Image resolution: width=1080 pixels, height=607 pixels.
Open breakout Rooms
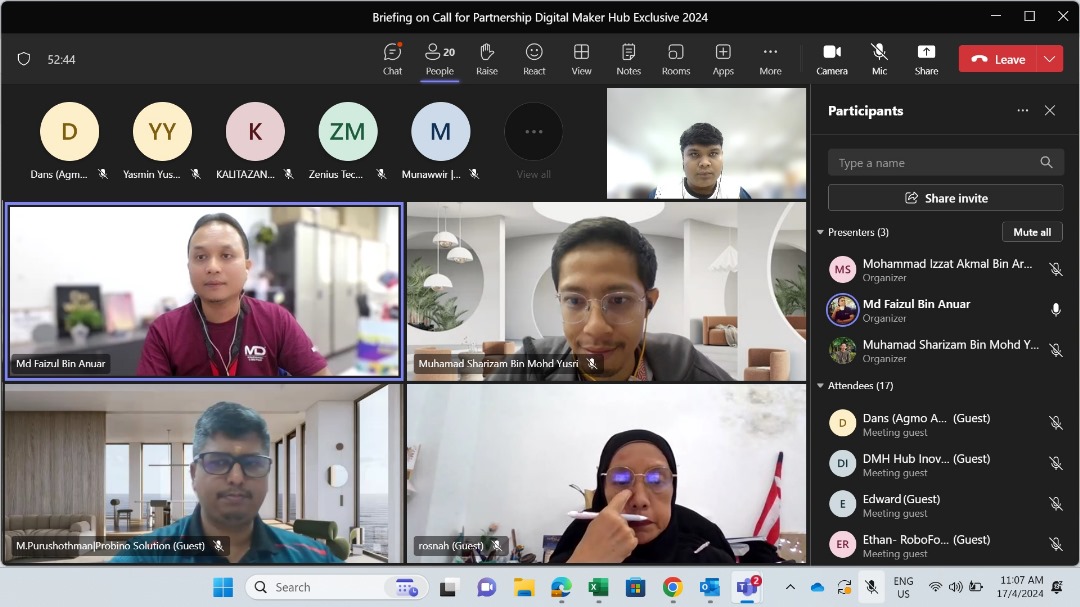pos(676,58)
